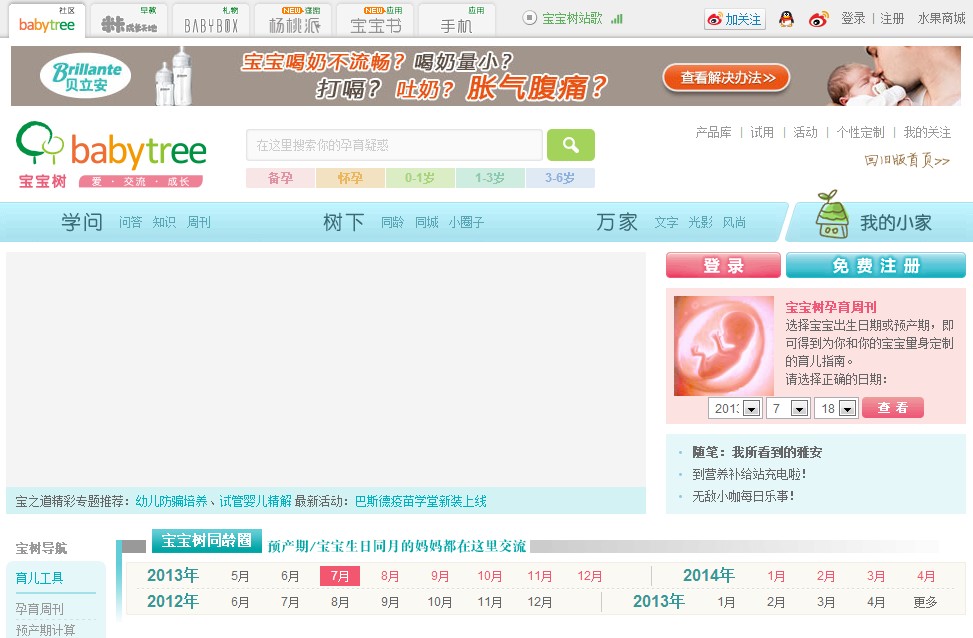Open the 试用 link
973x638 pixels.
[x=762, y=132]
